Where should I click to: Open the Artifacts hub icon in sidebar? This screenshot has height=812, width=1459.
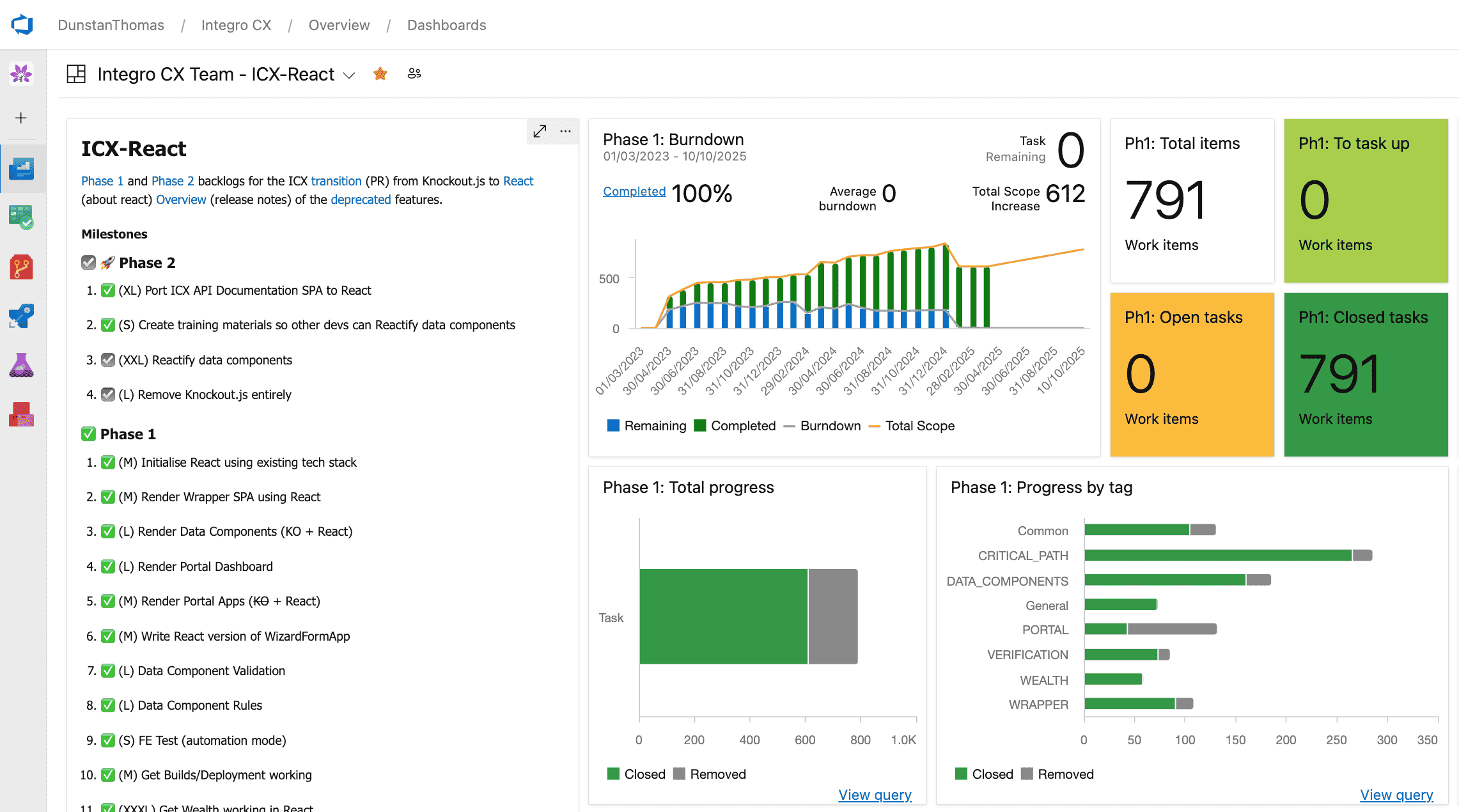(22, 414)
